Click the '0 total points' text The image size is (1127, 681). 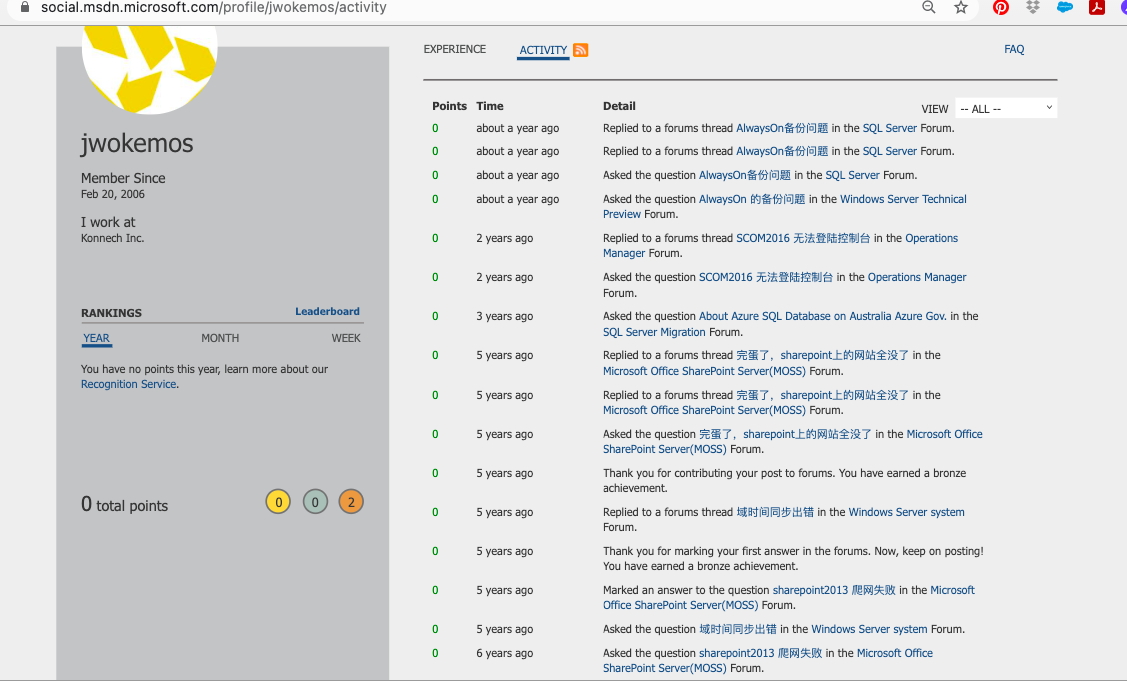click(124, 505)
